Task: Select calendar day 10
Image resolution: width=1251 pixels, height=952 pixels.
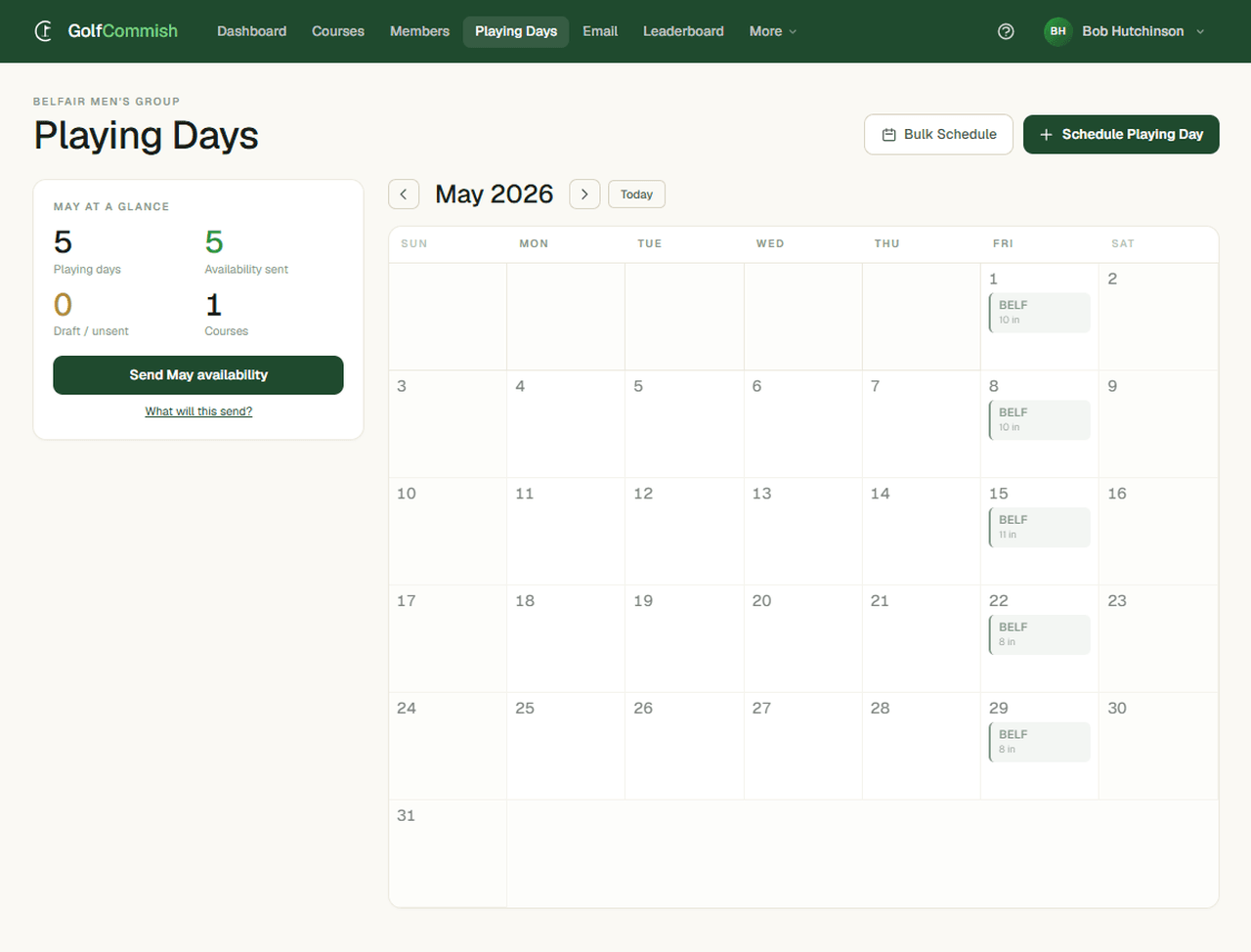Action: pyautogui.click(x=448, y=532)
